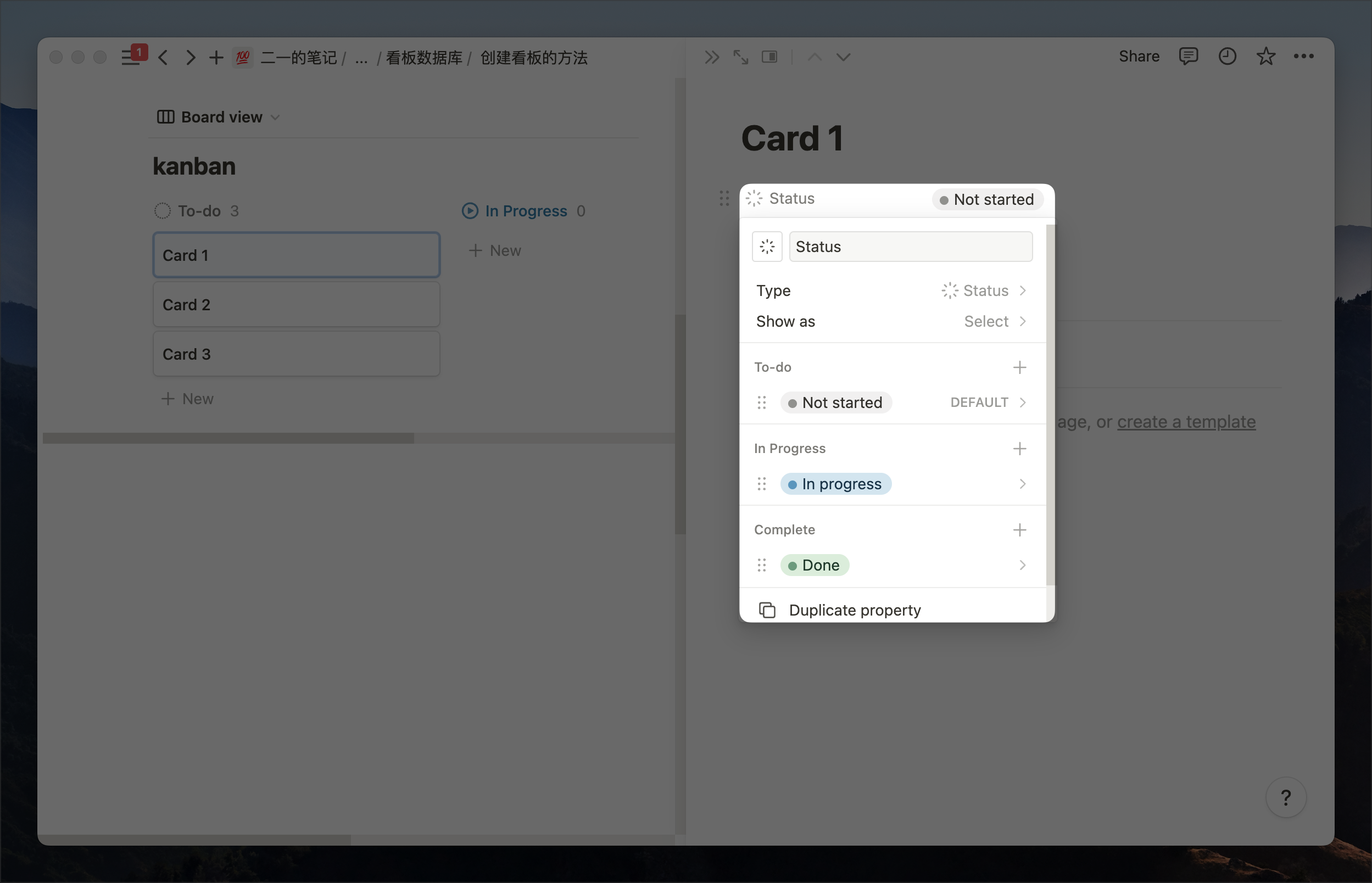
Task: Grab the In progress option drag handle
Action: pos(762,484)
